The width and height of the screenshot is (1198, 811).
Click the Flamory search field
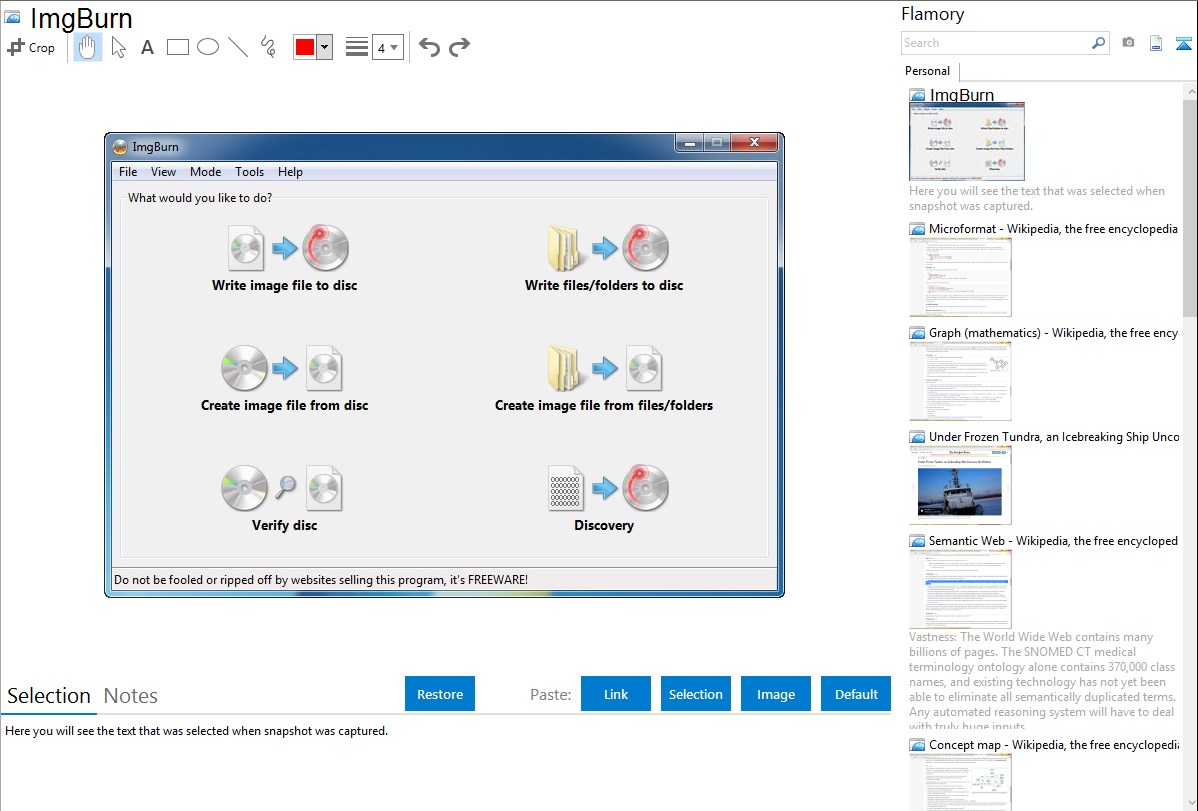(x=996, y=43)
